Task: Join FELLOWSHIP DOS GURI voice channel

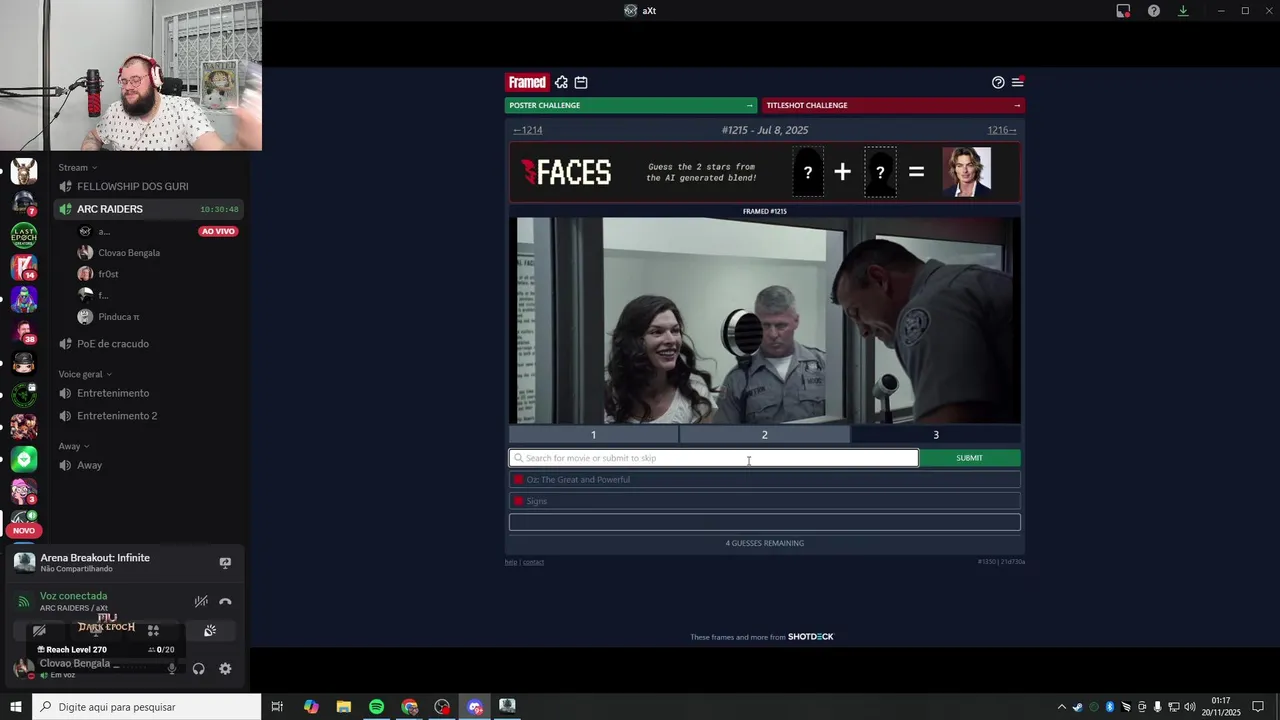Action: coord(132,187)
